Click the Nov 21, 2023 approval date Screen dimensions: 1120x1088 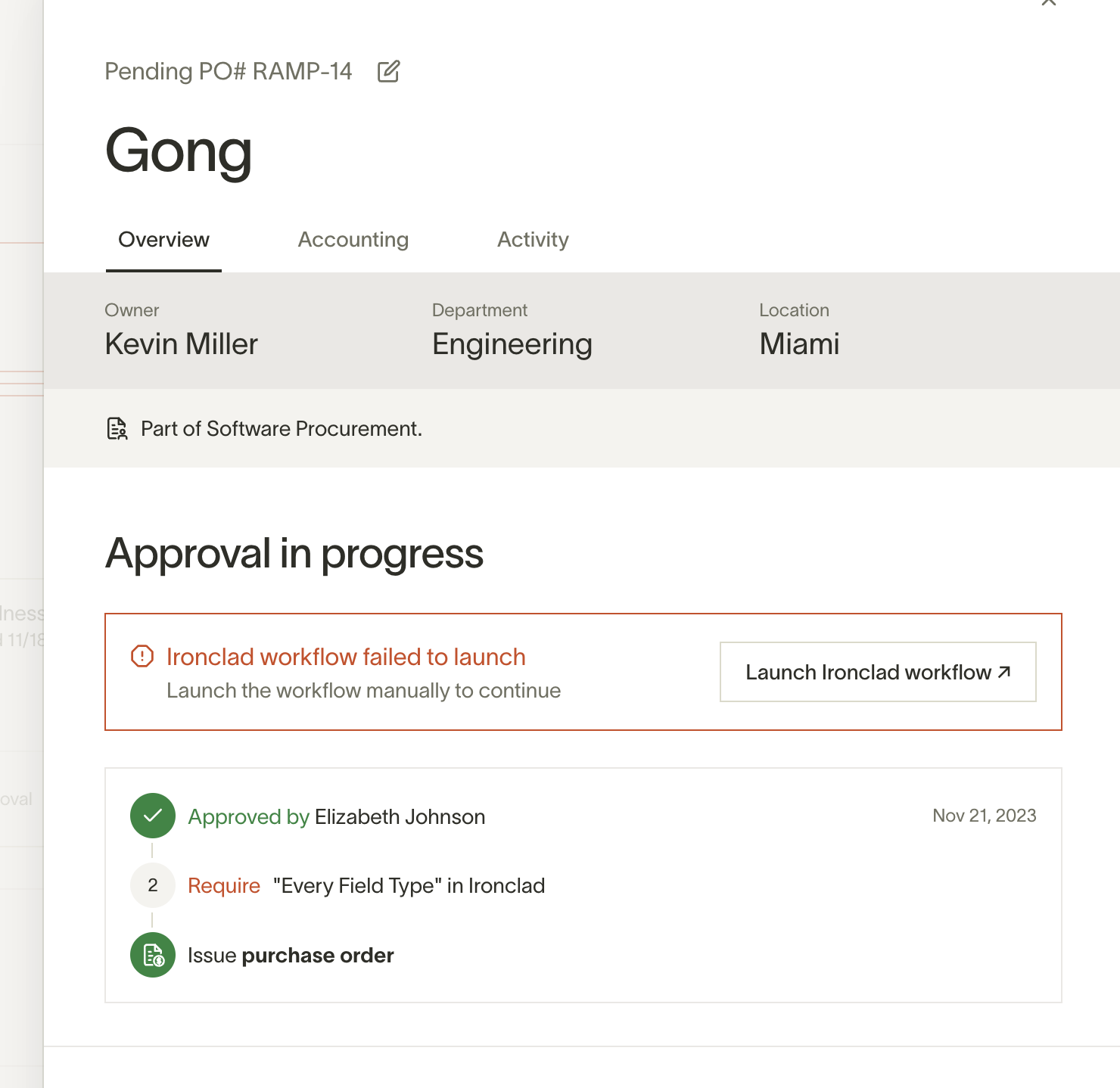985,816
